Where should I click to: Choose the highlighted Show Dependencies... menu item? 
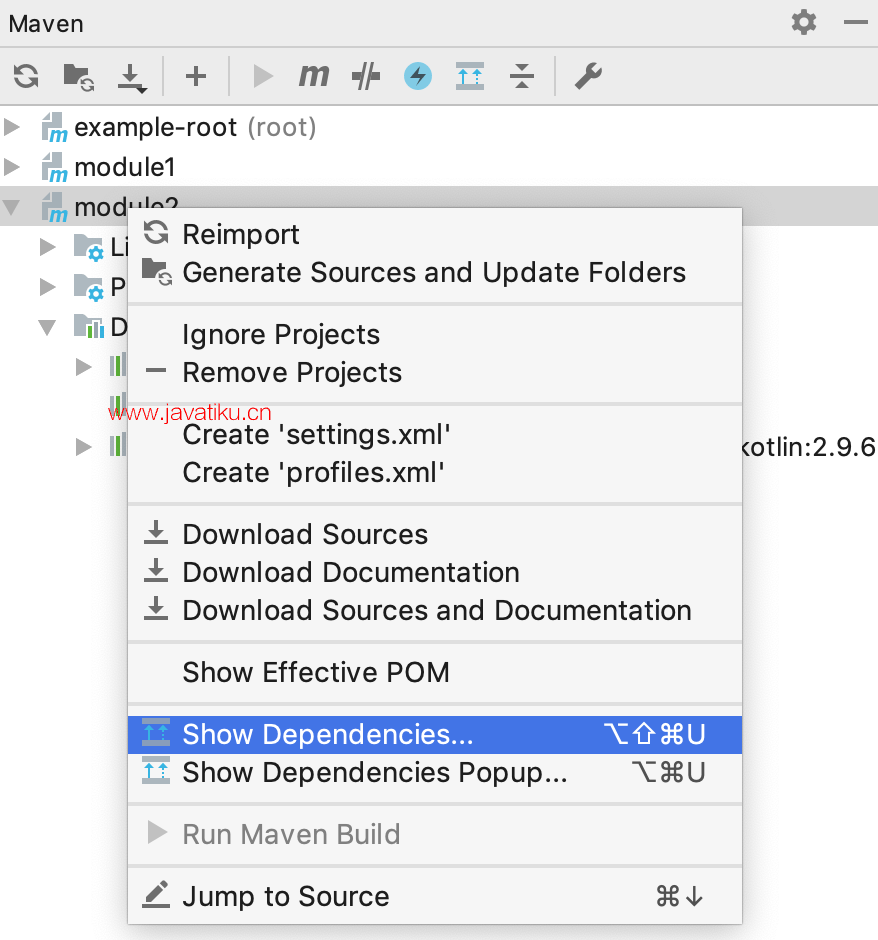(x=435, y=734)
